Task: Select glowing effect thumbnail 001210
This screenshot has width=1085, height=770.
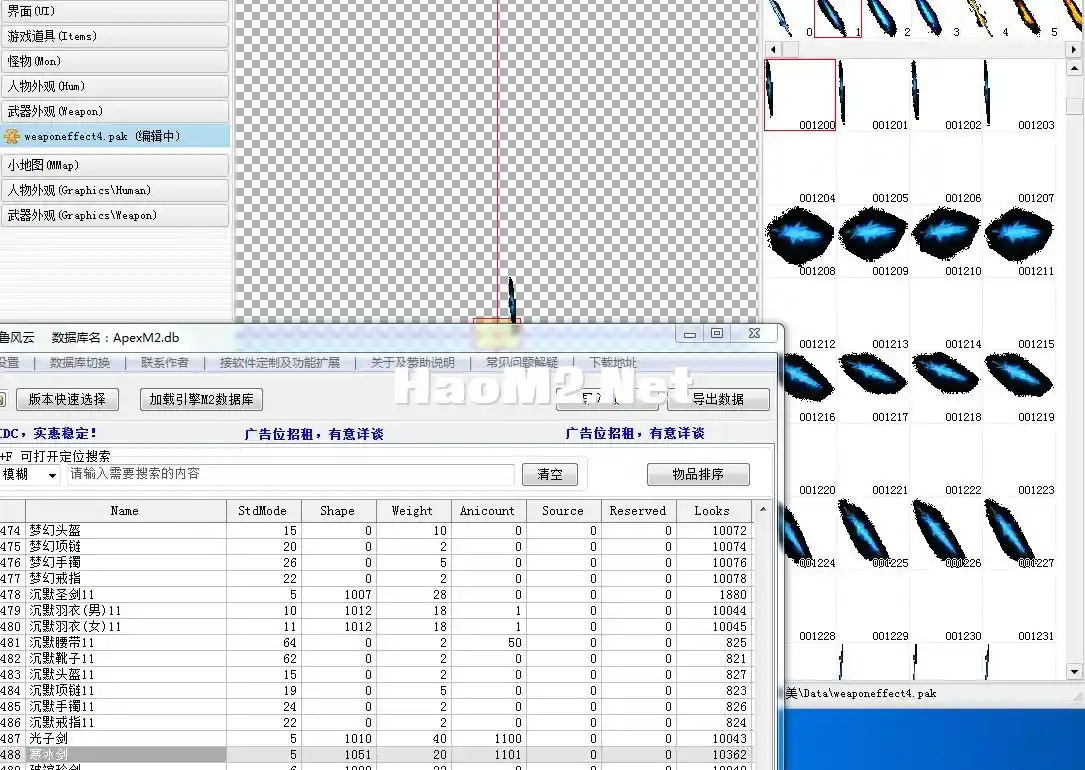Action: pos(946,241)
